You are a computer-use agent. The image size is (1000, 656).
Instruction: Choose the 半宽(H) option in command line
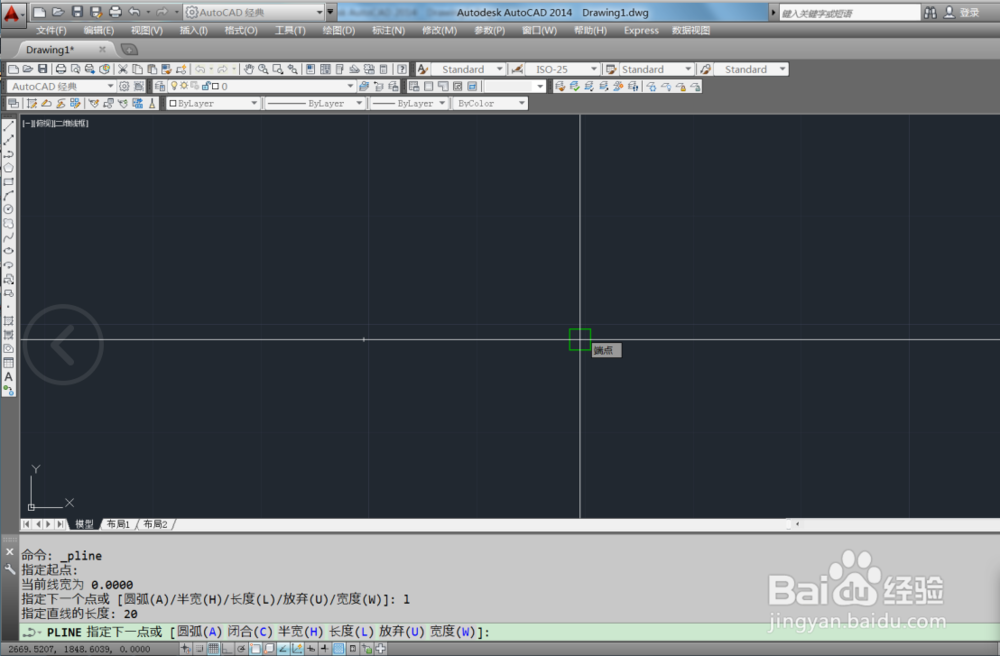(x=300, y=632)
